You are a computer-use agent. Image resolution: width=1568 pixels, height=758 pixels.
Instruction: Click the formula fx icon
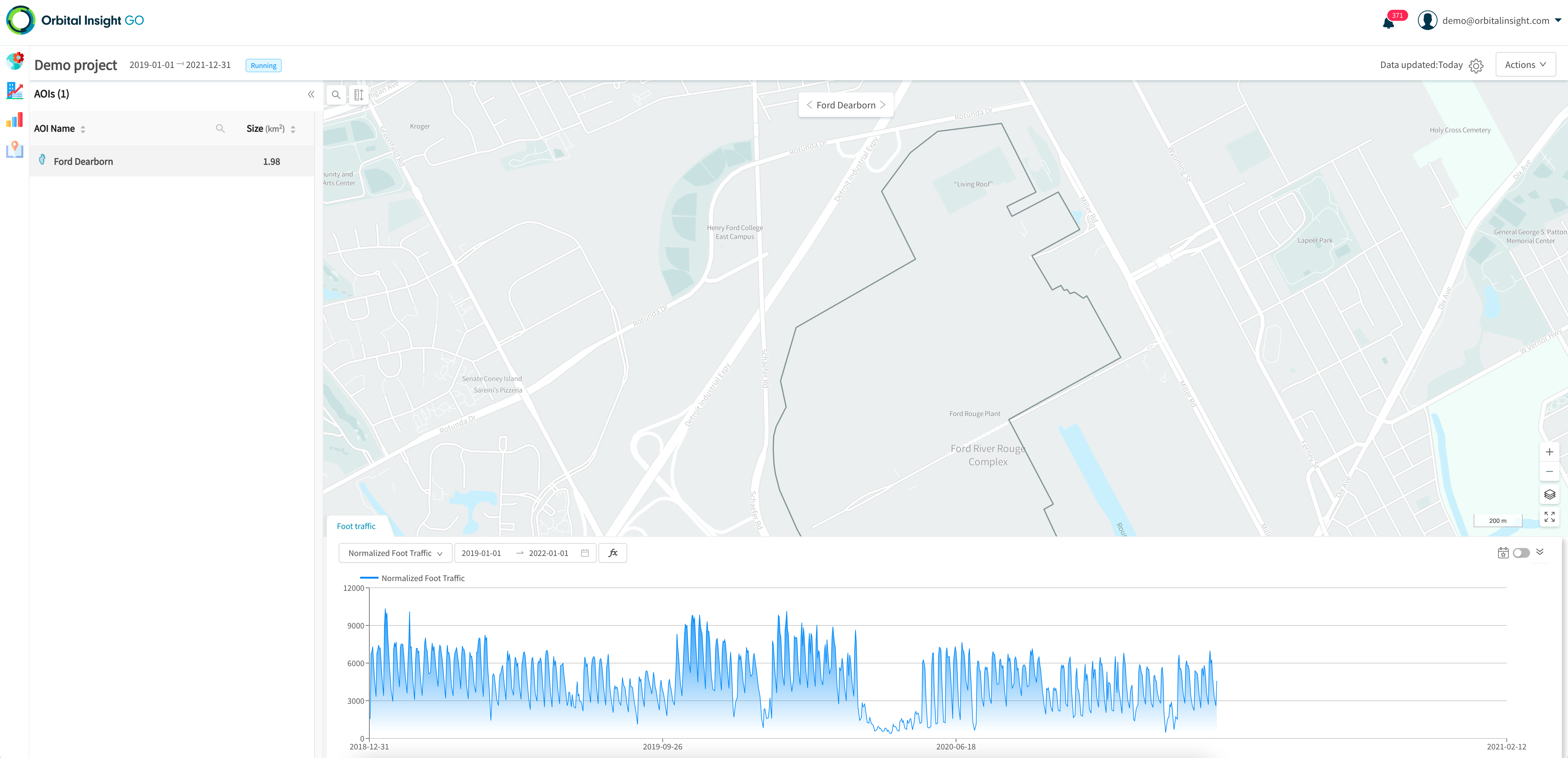(613, 553)
